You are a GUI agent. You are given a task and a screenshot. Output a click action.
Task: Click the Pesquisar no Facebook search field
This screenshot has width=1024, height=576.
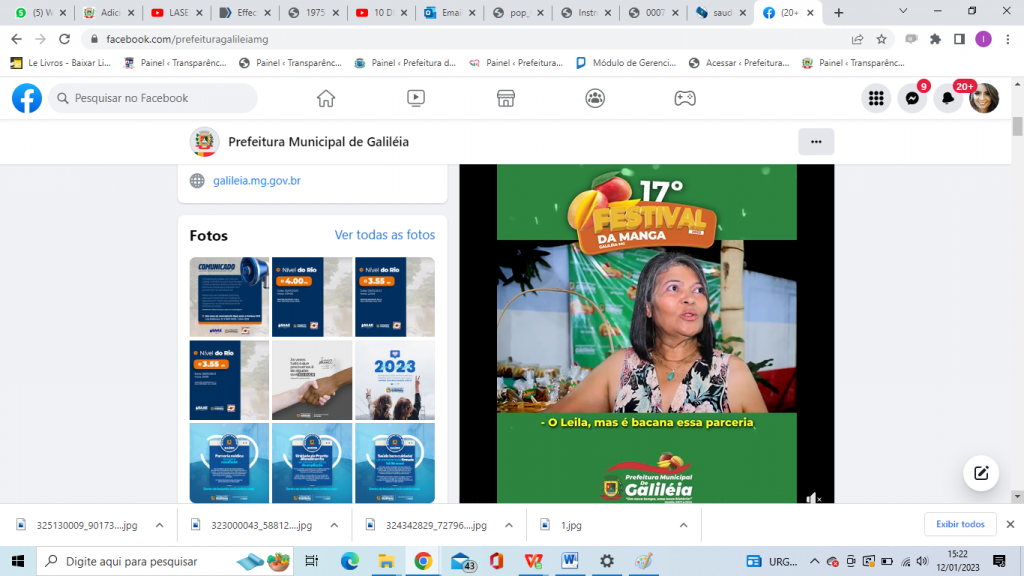(153, 98)
